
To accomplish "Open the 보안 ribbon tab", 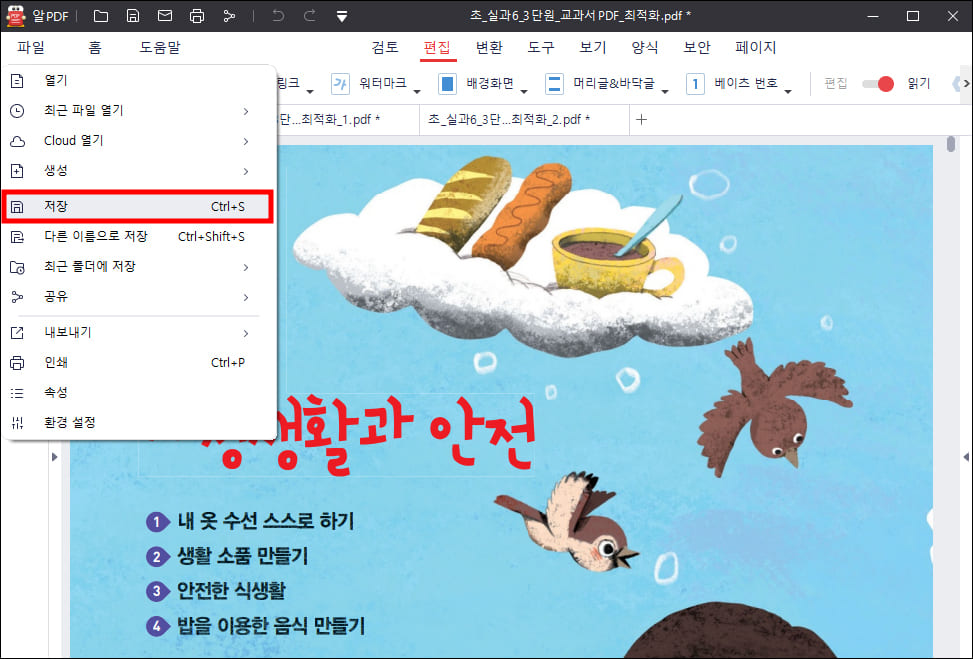I will 697,47.
